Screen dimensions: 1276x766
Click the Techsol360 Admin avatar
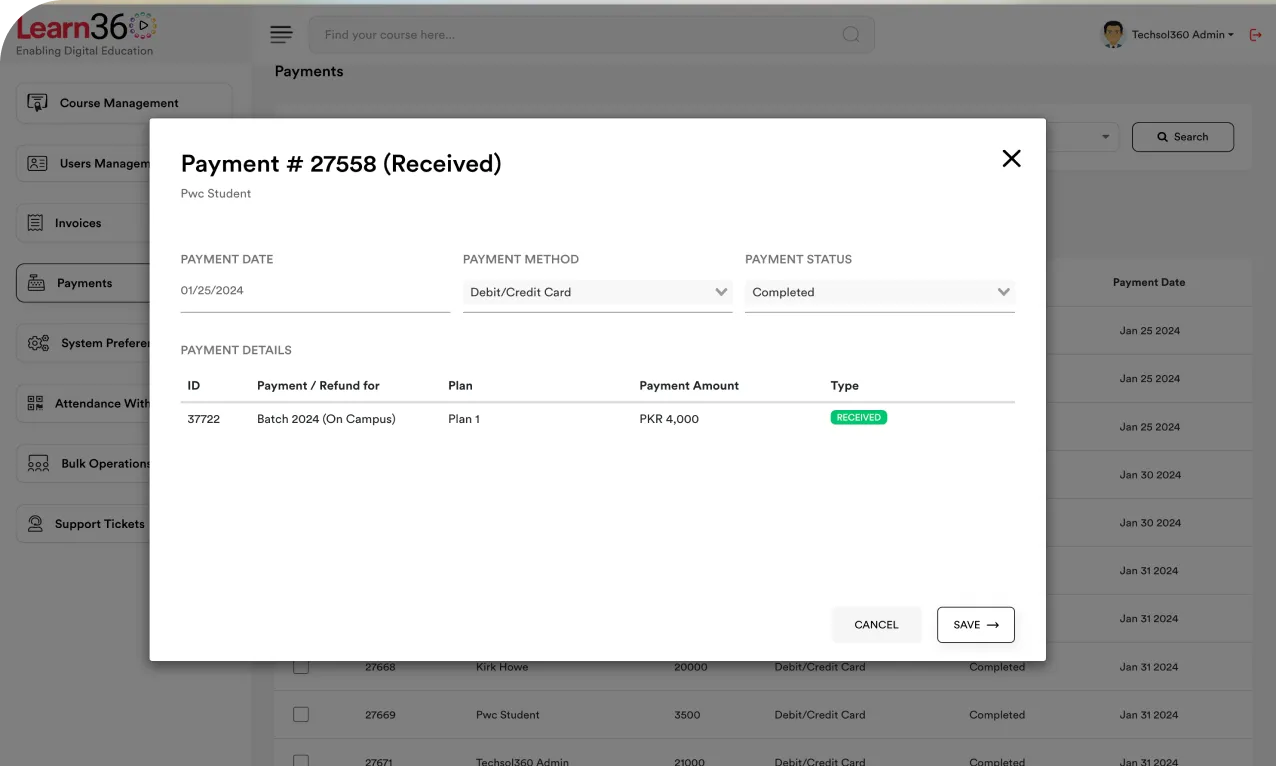(1112, 34)
